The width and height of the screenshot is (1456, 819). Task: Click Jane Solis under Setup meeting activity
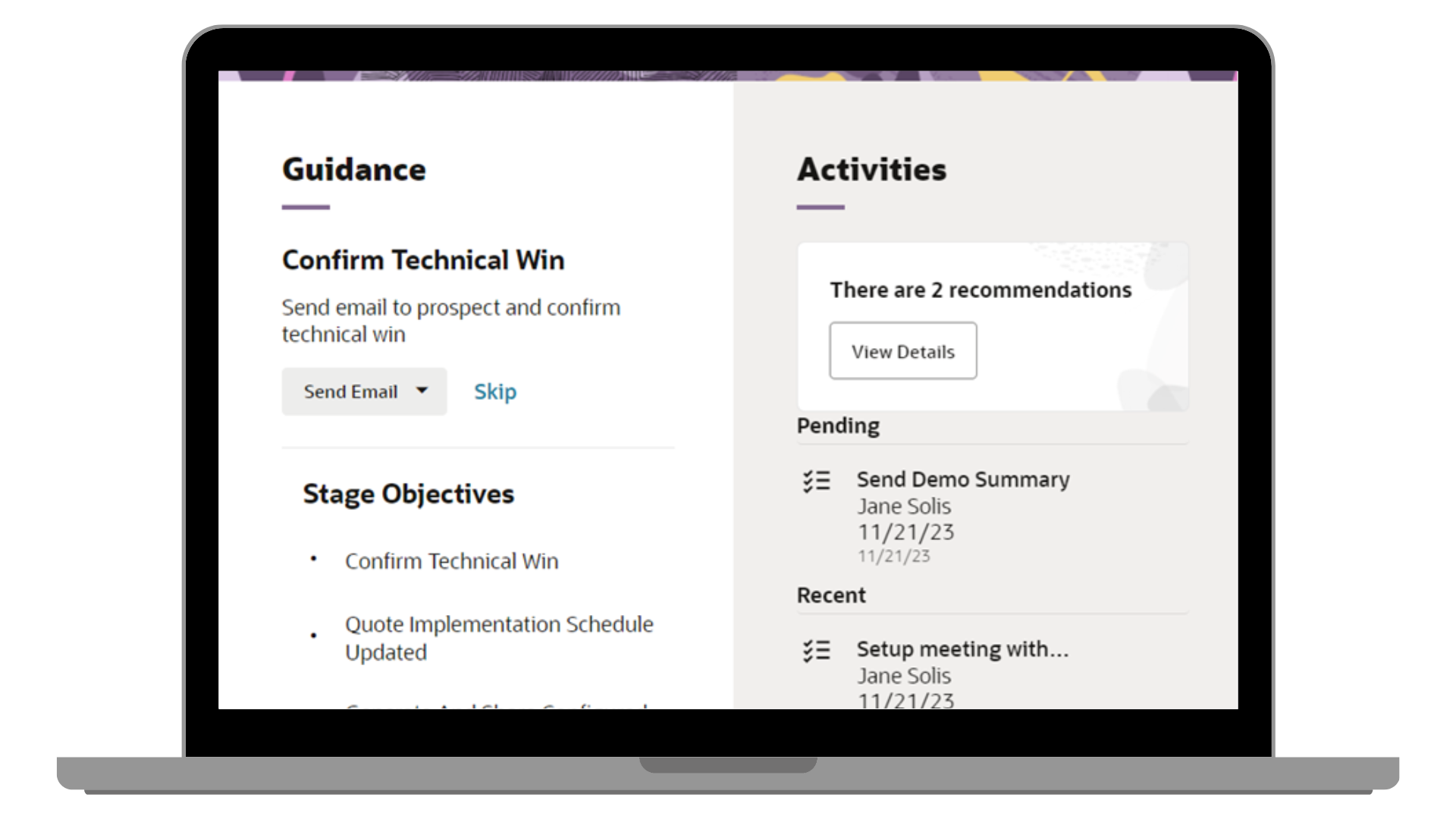tap(904, 675)
